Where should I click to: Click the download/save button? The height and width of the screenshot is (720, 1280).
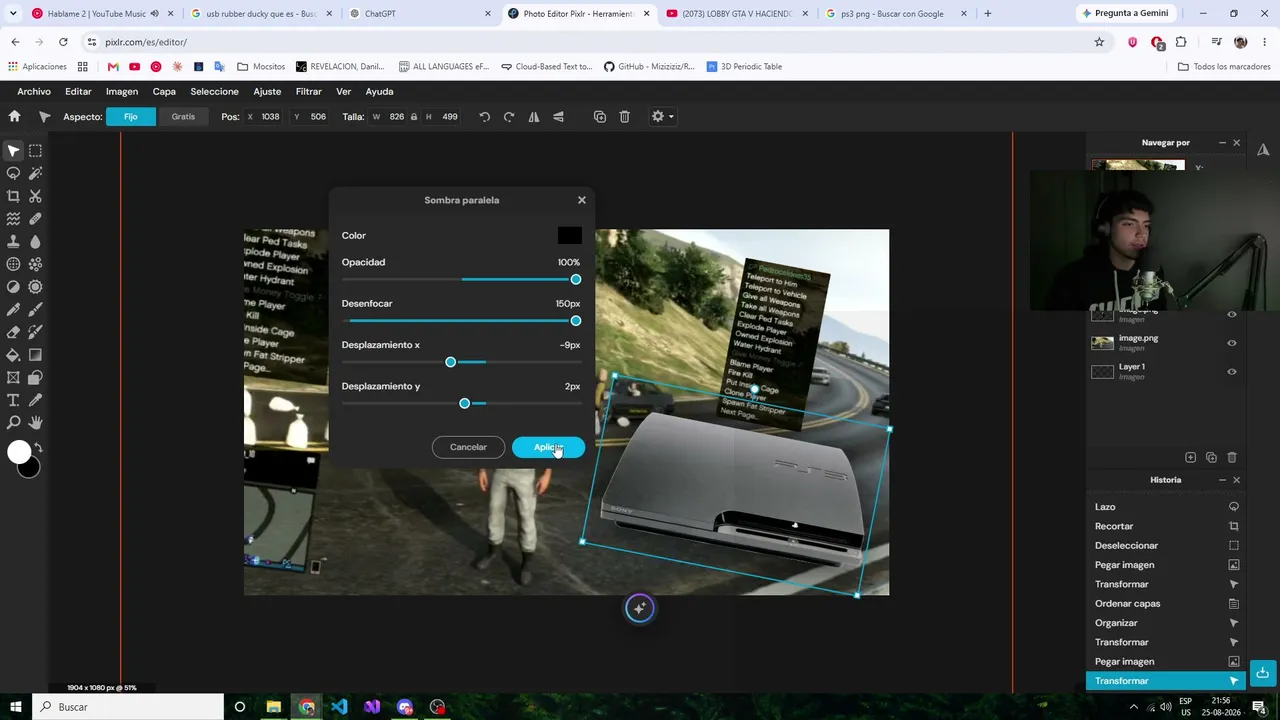tap(1263, 672)
